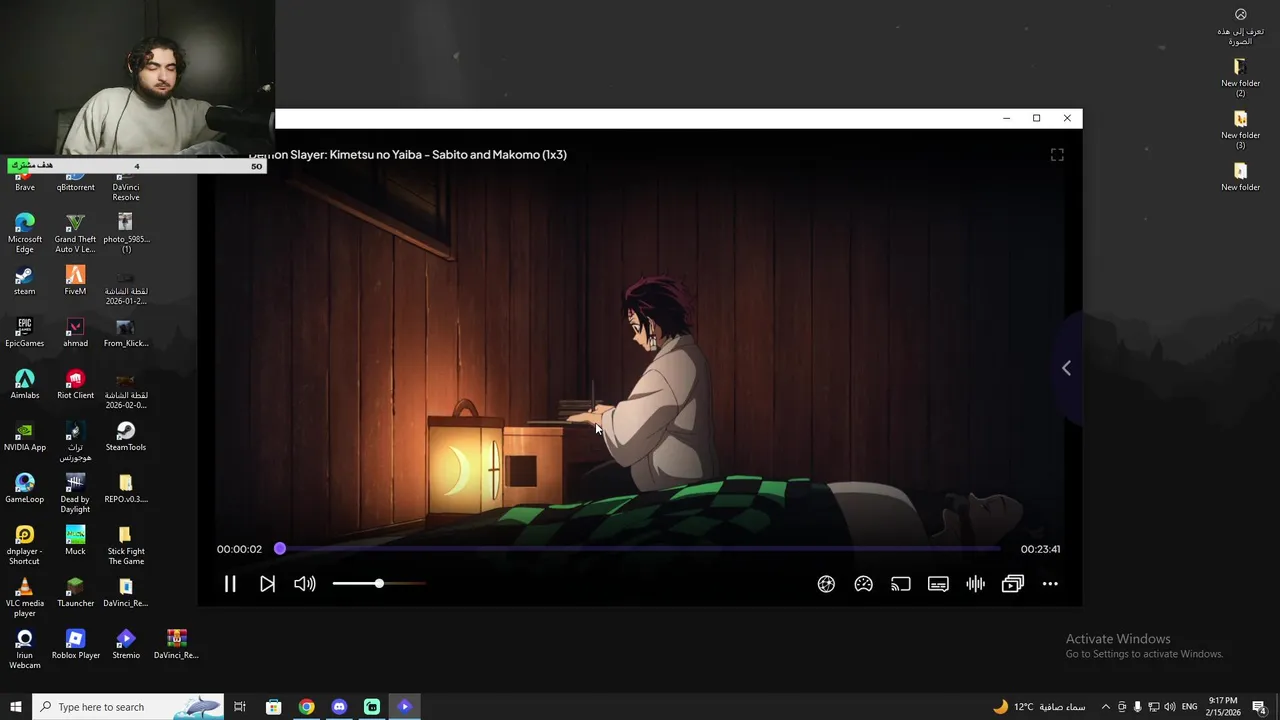The image size is (1280, 720).
Task: Adjust the volume slider handle
Action: (x=379, y=583)
